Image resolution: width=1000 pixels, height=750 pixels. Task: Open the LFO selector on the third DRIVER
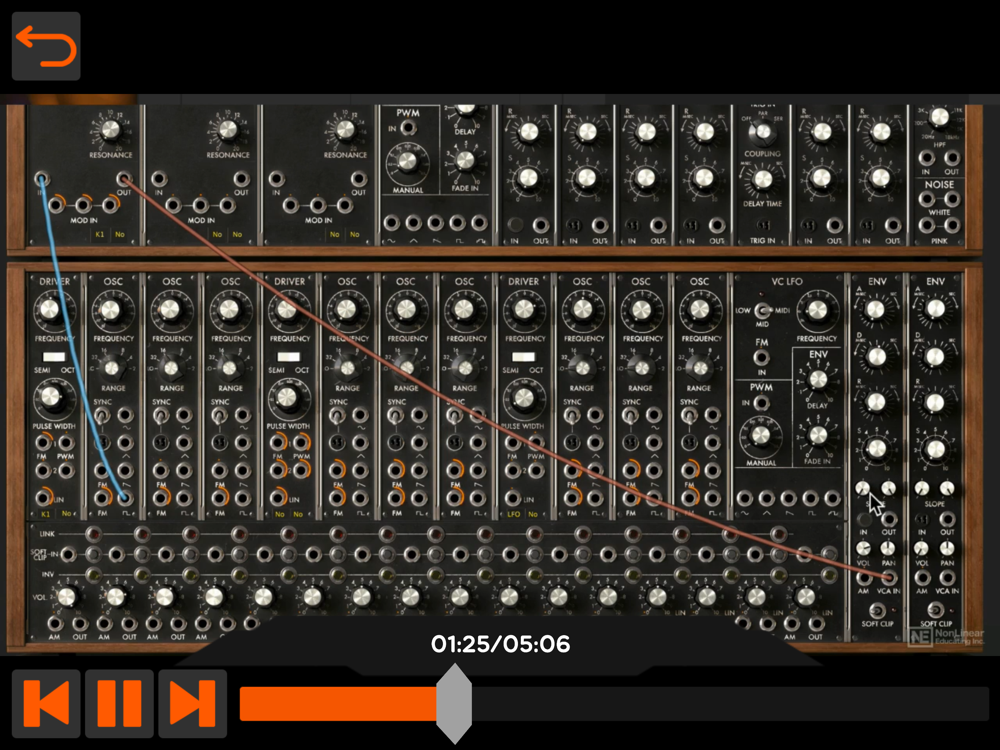click(513, 514)
